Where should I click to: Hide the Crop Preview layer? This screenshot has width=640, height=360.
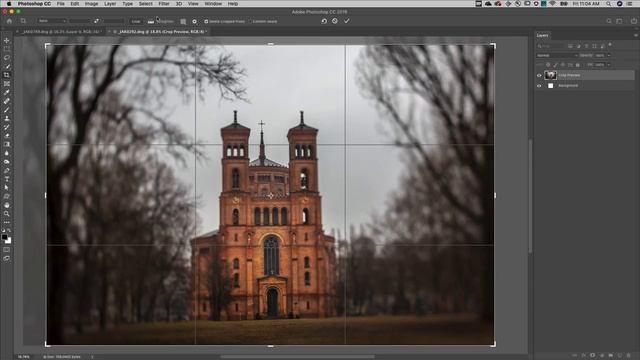(539, 76)
